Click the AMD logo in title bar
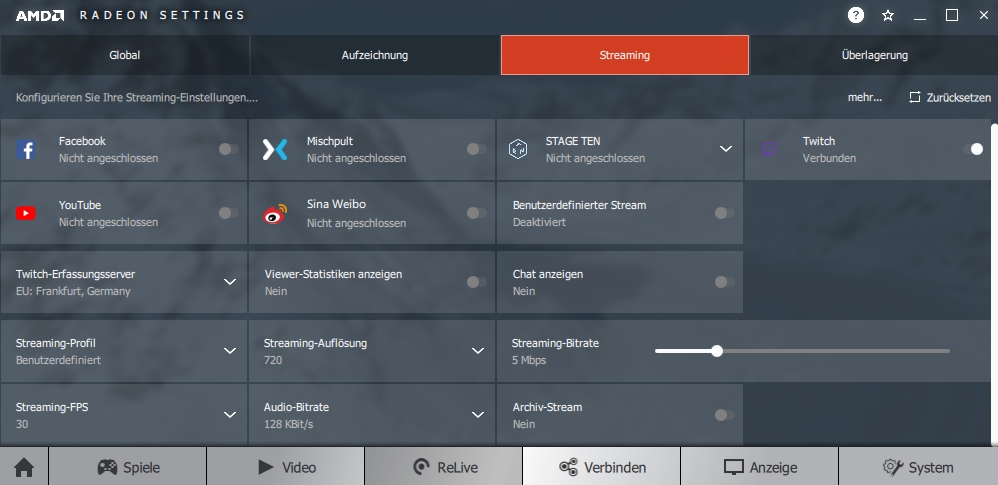This screenshot has width=998, height=485. (39, 15)
